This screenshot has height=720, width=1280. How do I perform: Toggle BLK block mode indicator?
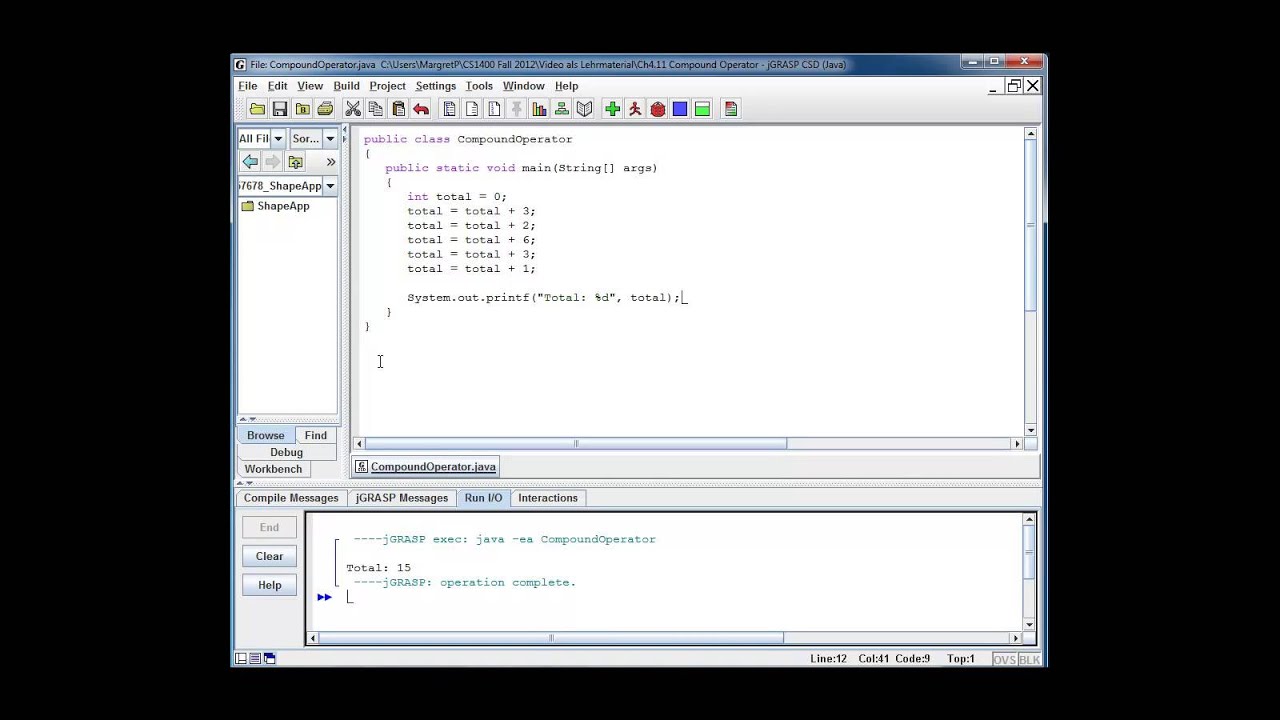[x=1029, y=659]
